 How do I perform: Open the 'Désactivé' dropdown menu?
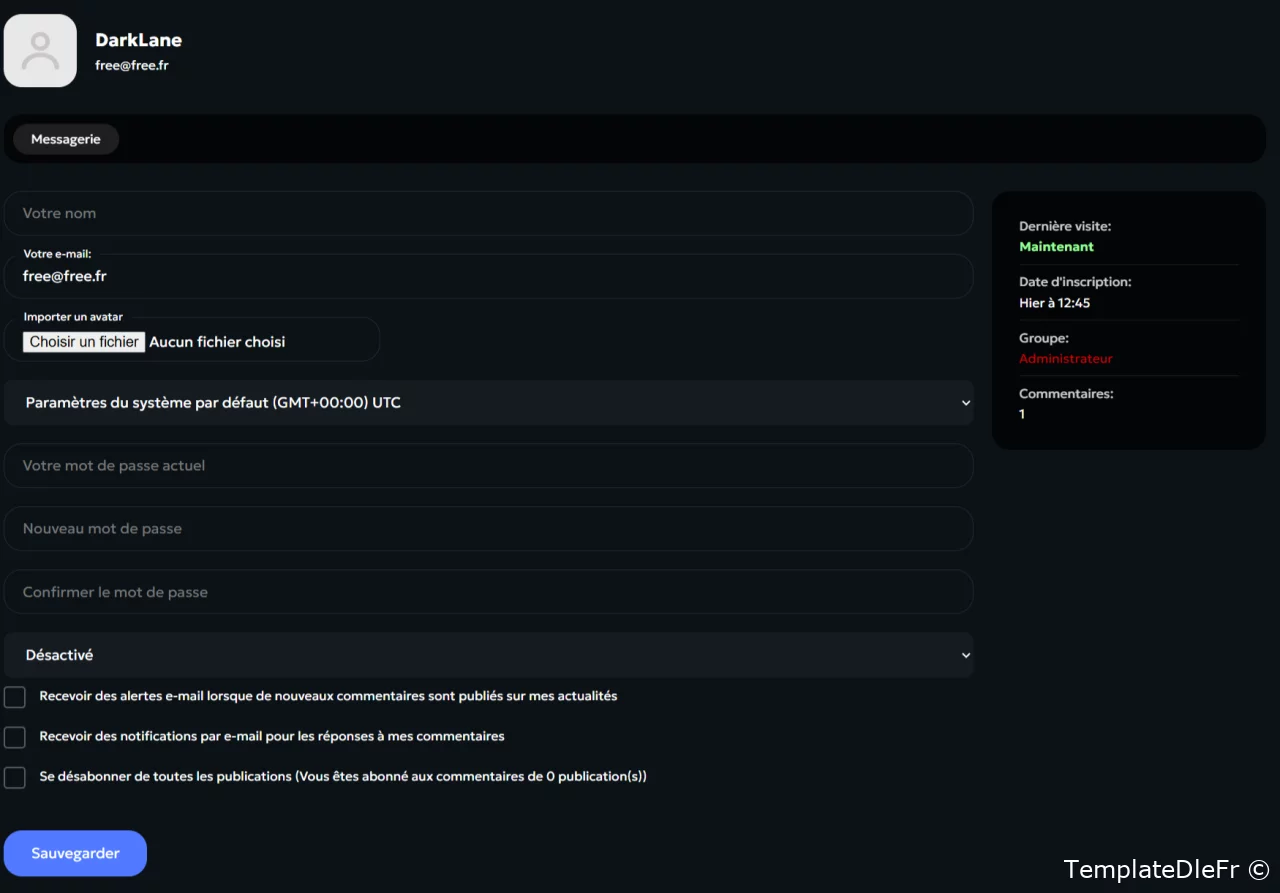[x=488, y=656]
